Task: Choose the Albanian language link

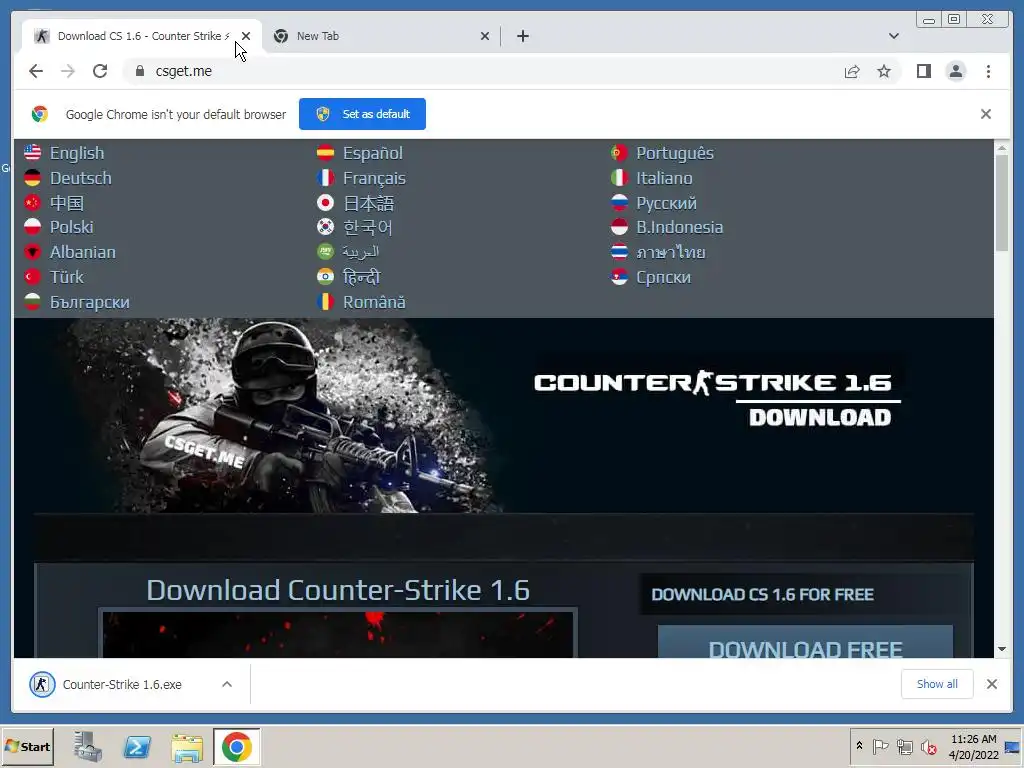Action: tap(83, 252)
